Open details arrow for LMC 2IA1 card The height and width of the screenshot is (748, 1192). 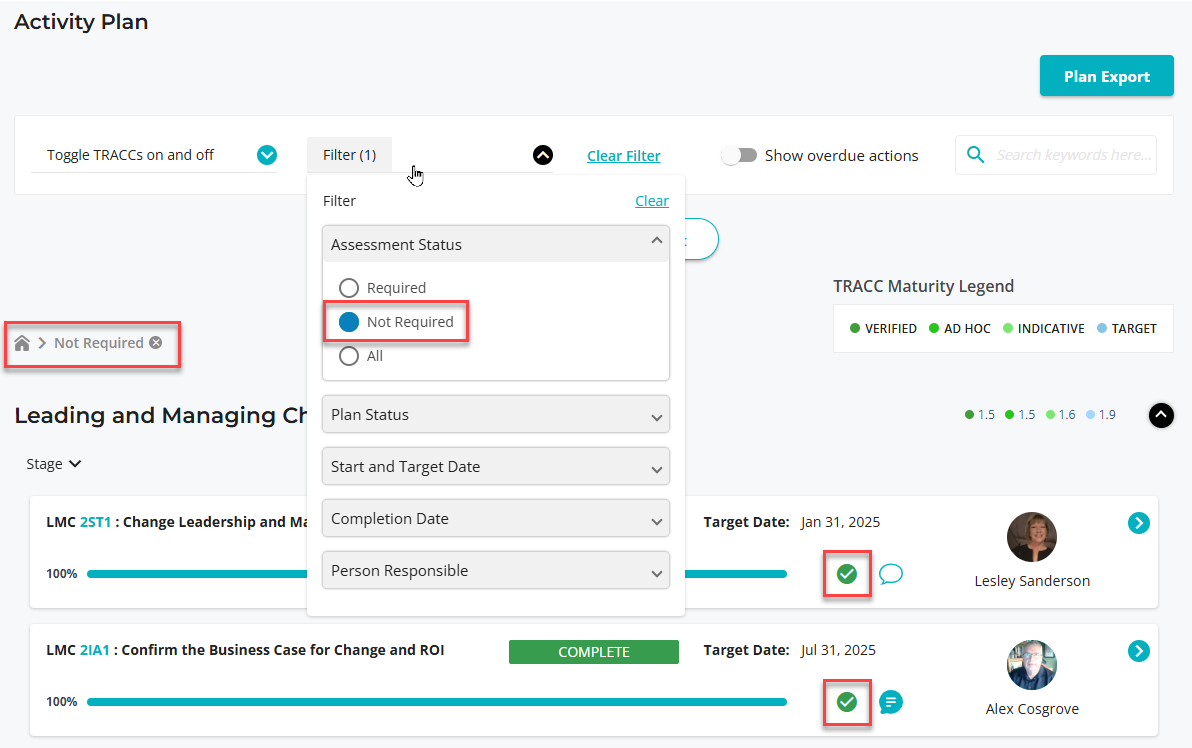click(x=1138, y=651)
